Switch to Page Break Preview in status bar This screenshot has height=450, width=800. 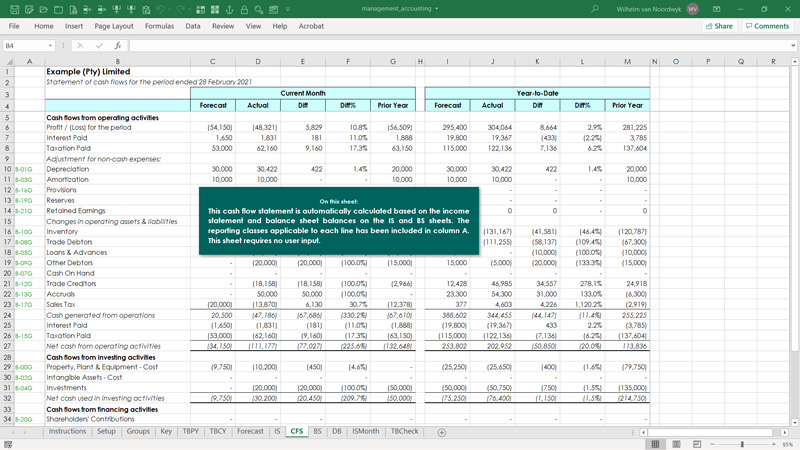[x=697, y=444]
